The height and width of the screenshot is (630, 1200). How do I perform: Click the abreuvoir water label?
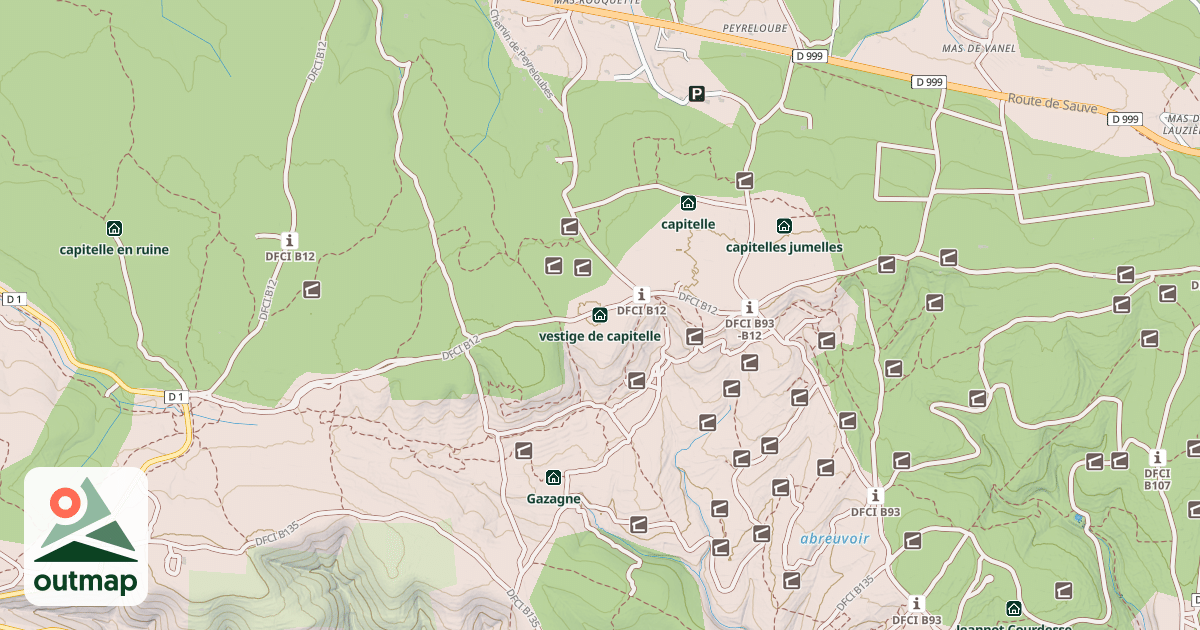[835, 538]
